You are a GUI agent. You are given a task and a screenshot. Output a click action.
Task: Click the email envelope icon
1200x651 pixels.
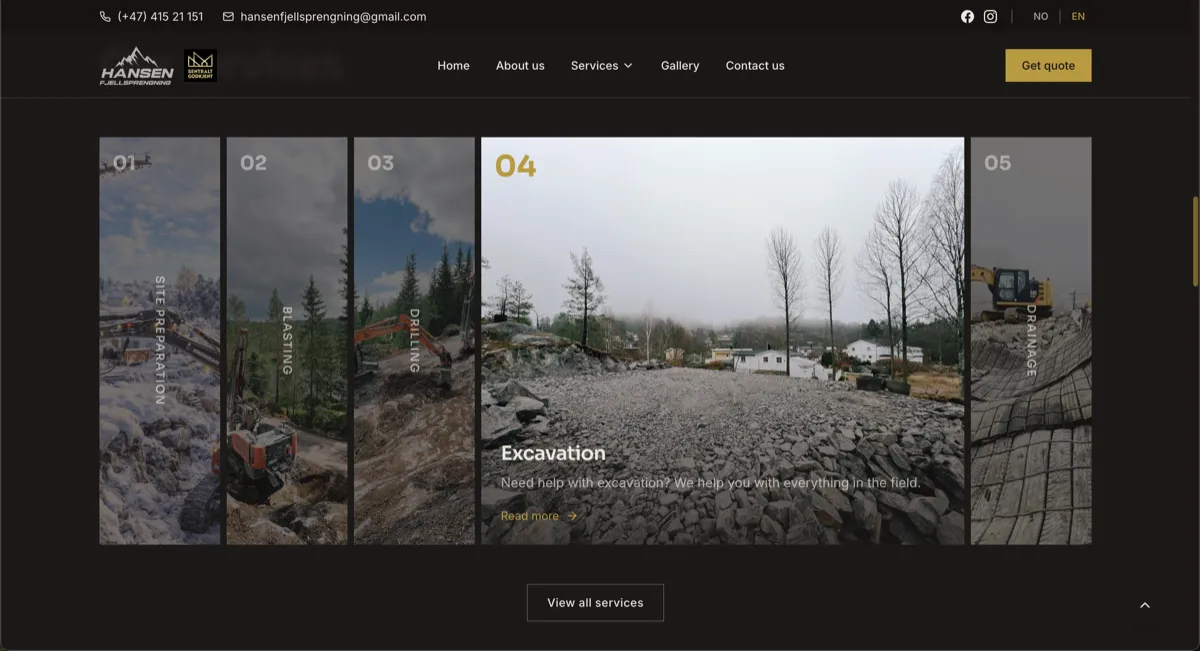tap(228, 17)
